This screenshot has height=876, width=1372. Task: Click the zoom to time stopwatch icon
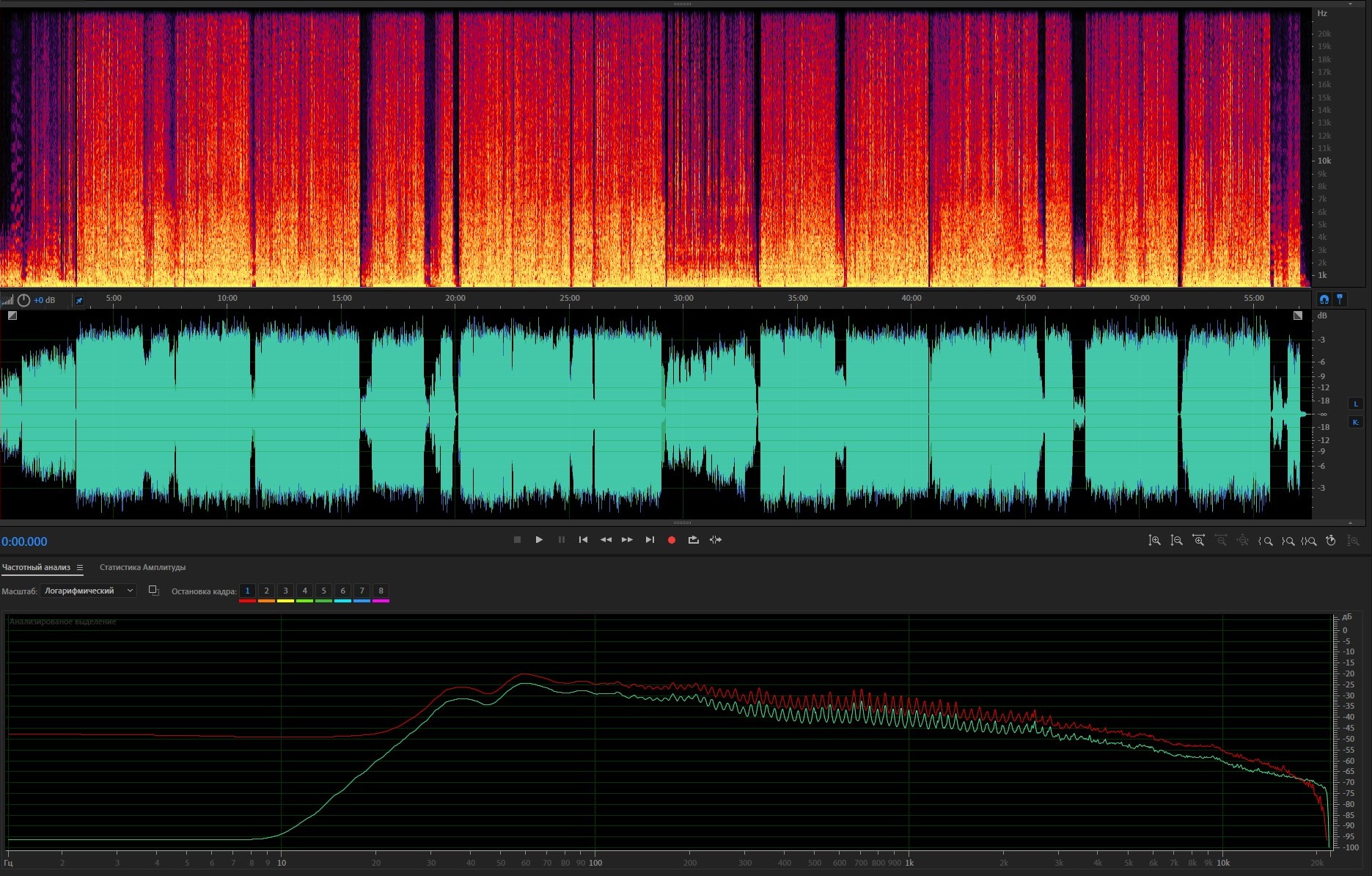click(1331, 541)
